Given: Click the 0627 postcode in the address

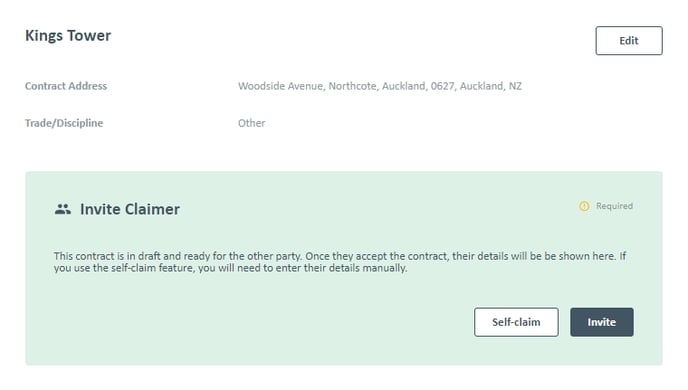Looking at the screenshot, I should pos(443,86).
